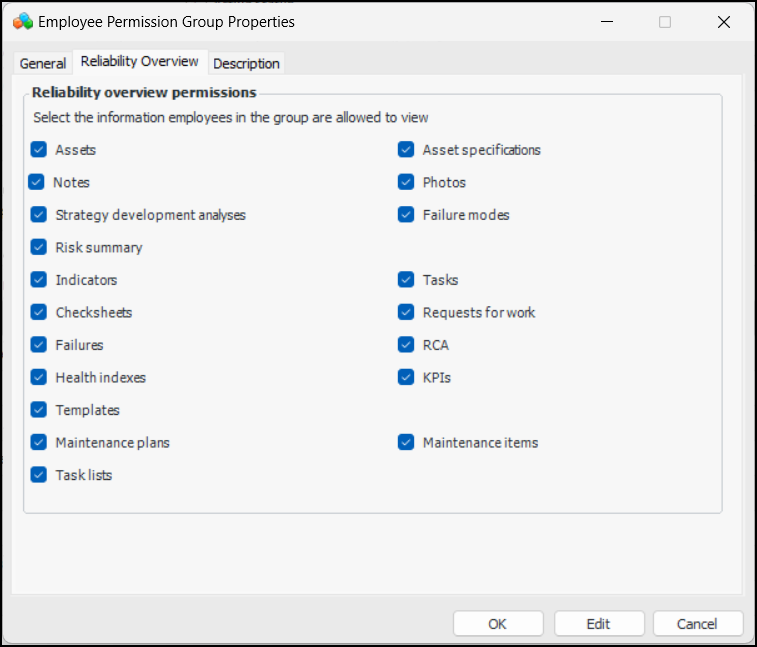Disable the Photos permission
This screenshot has width=757, height=647.
pos(406,182)
